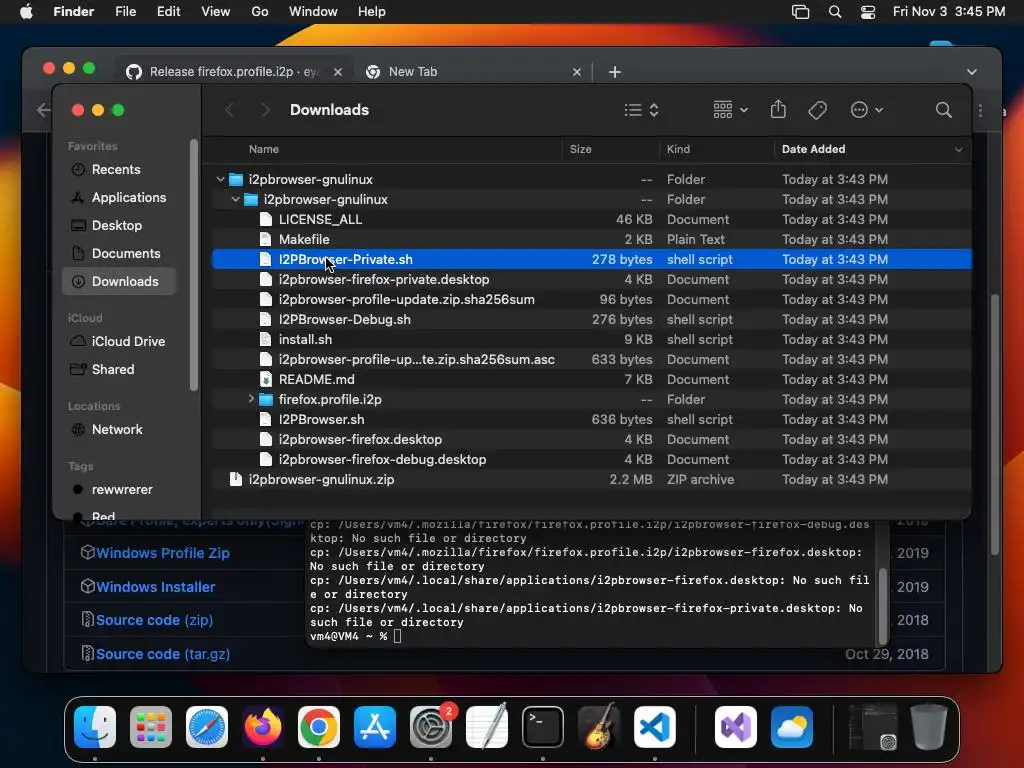The height and width of the screenshot is (768, 1024).
Task: Open the list view switcher dropdown
Action: 641,110
